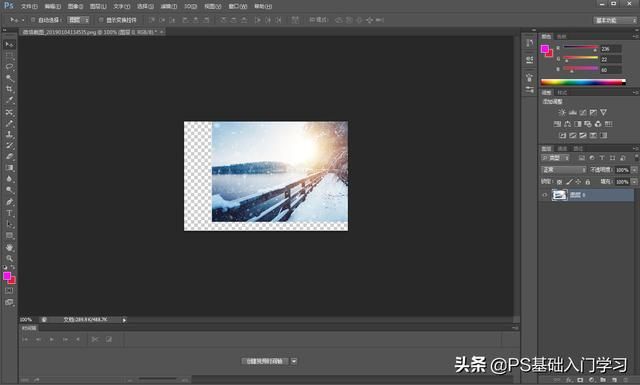Click the foreground color swatch in toolbox
The image size is (640, 385).
click(x=7, y=276)
